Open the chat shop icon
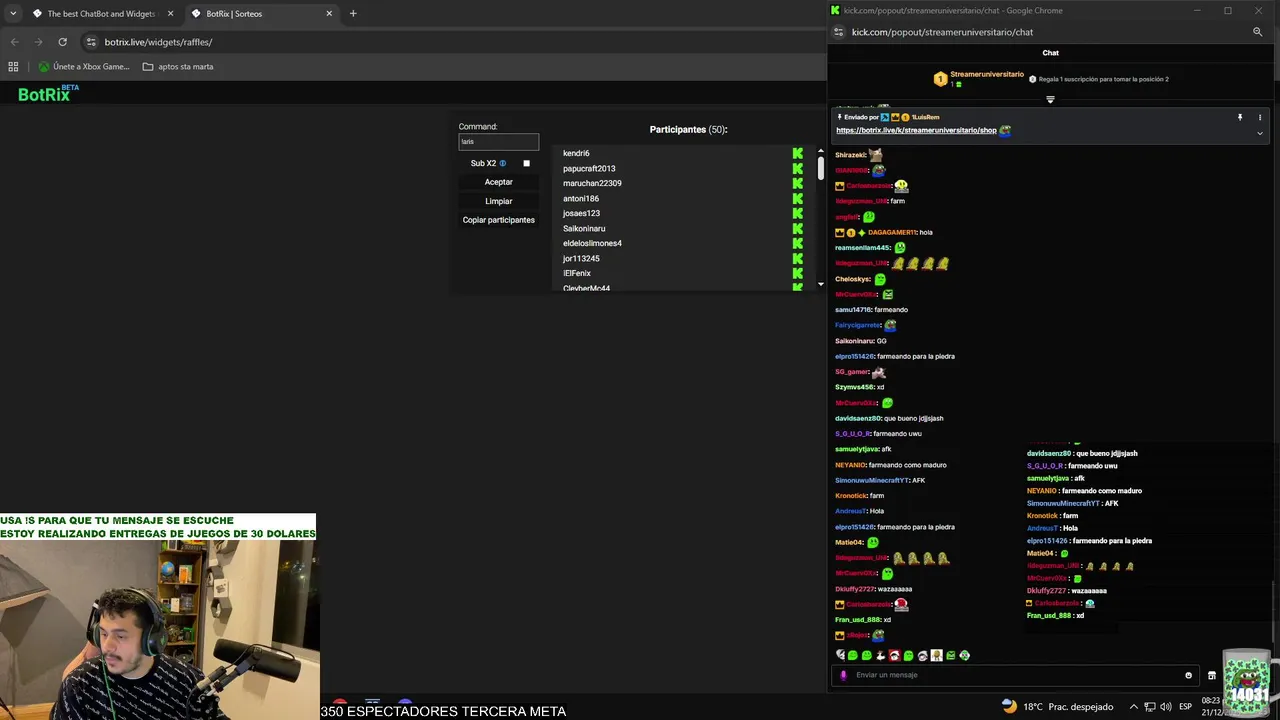The image size is (1280, 720). [1212, 675]
